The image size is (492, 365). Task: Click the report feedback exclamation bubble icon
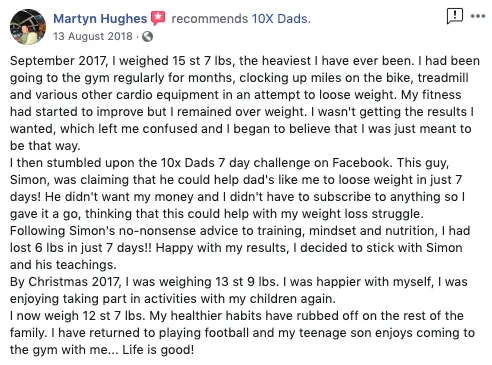(x=454, y=16)
